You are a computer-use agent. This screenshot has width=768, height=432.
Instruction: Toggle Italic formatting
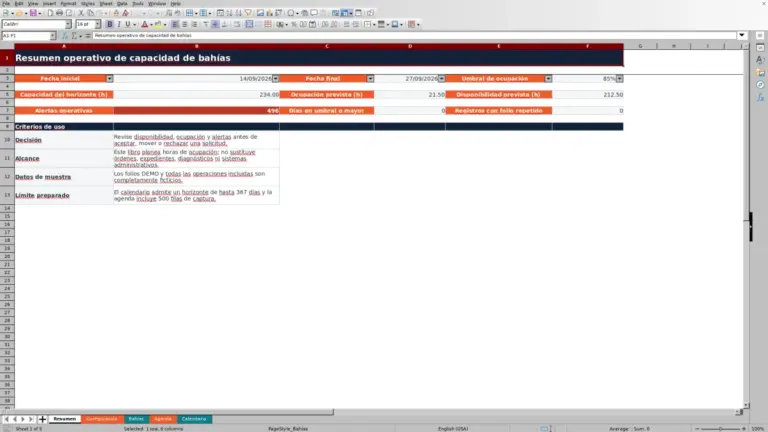119,24
